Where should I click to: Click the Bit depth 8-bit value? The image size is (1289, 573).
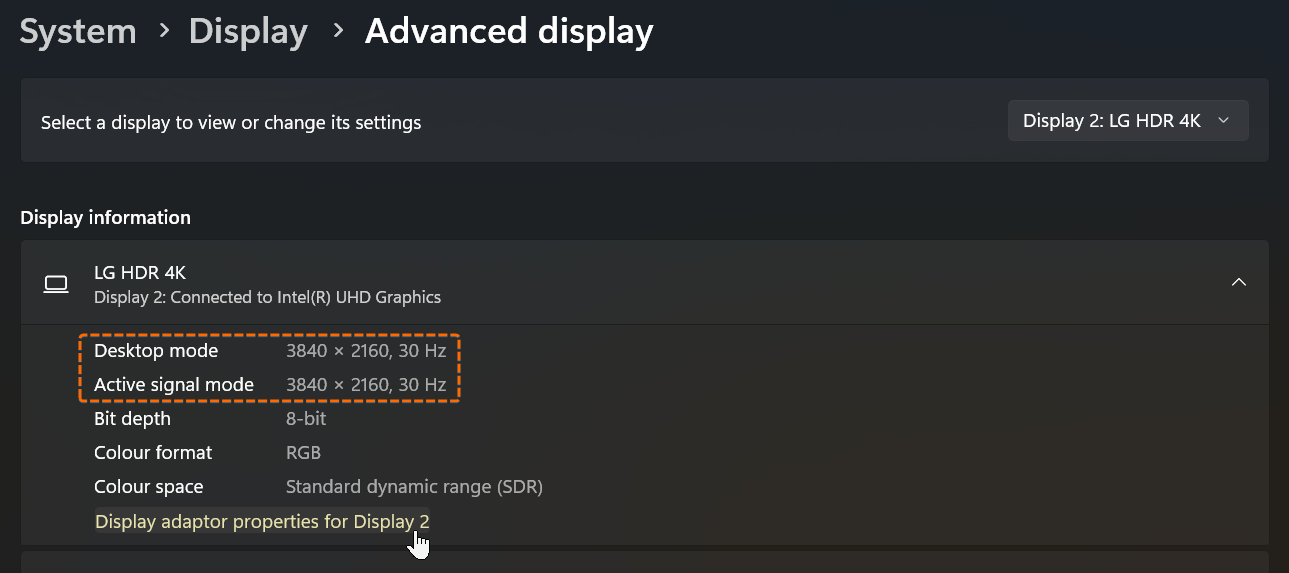click(306, 419)
